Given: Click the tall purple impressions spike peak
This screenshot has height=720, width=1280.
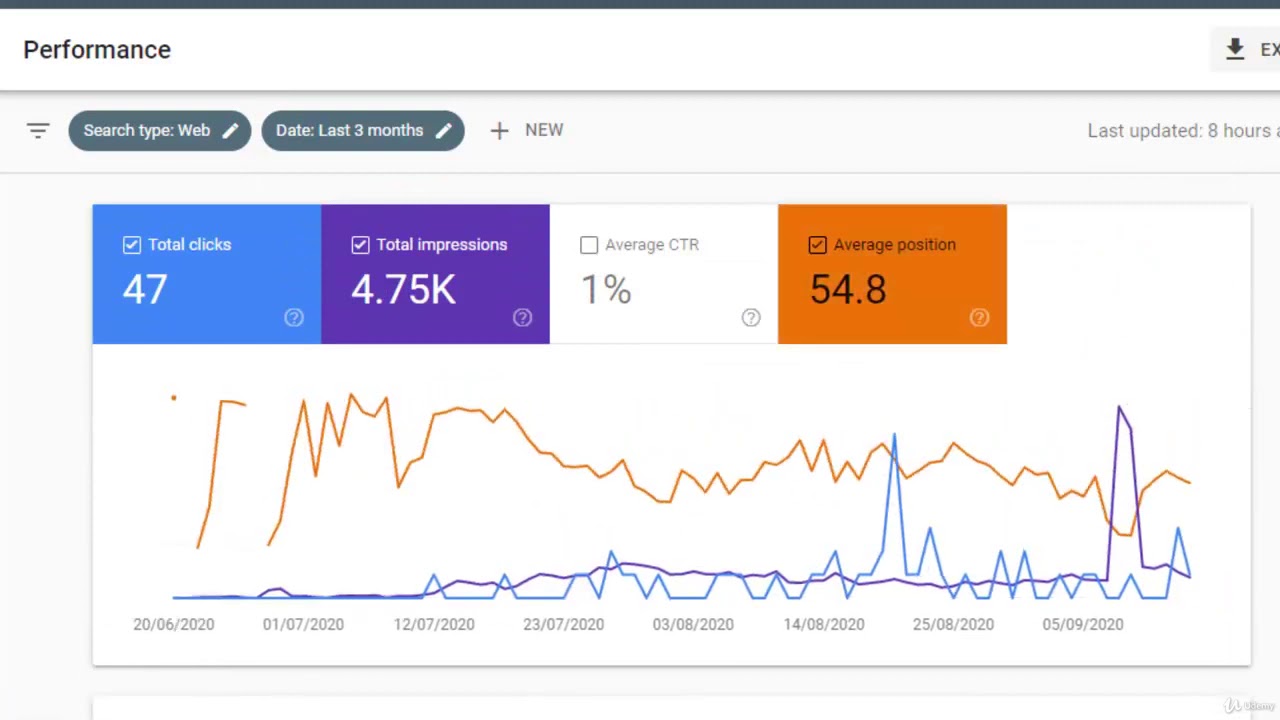Looking at the screenshot, I should (1119, 407).
